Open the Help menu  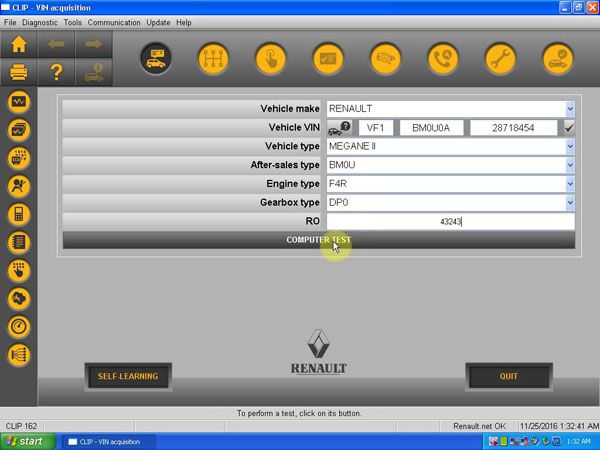[x=184, y=23]
